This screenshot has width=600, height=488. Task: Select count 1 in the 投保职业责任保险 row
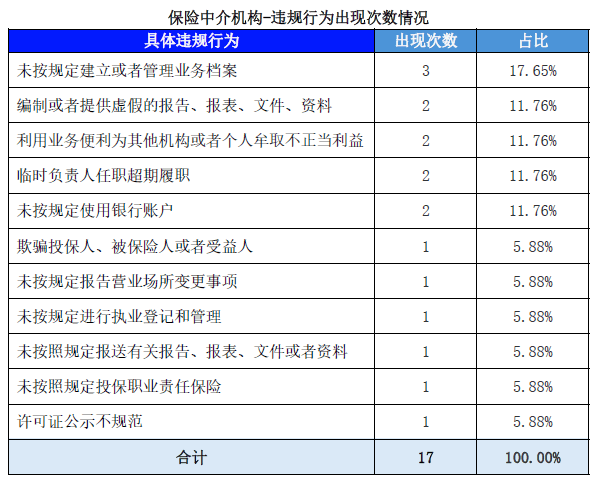426,387
